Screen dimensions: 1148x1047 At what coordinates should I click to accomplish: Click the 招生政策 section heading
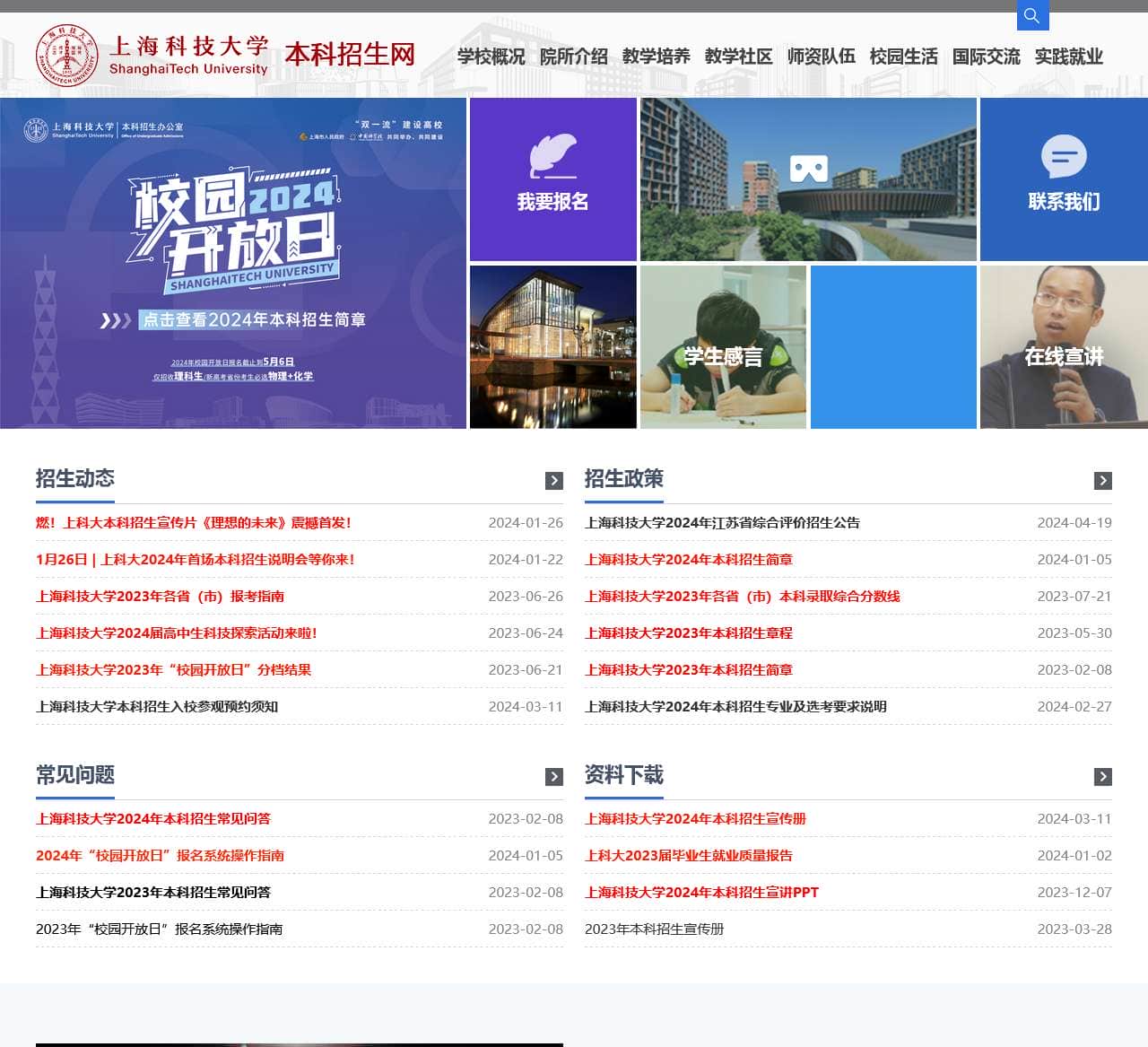point(624,478)
